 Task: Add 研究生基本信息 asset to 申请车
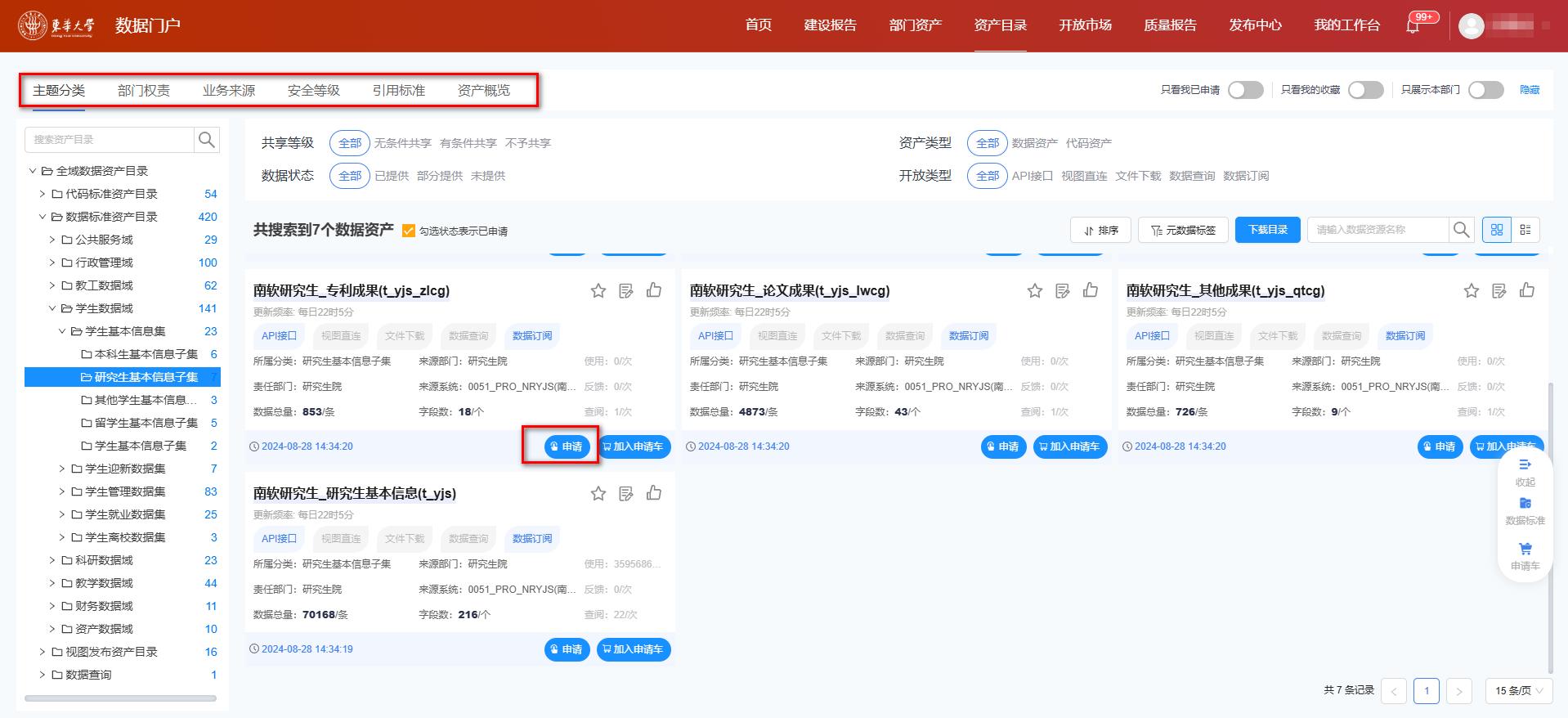634,649
